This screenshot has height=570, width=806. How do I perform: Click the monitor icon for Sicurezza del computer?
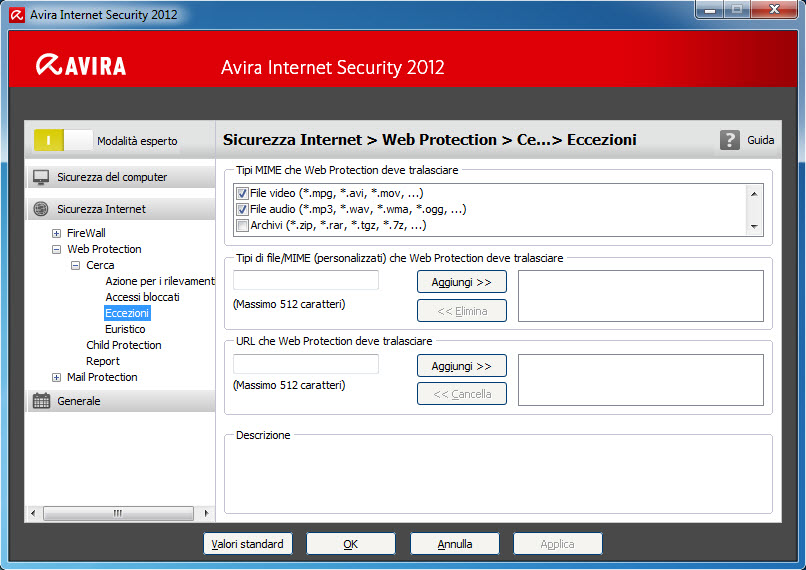click(x=41, y=177)
